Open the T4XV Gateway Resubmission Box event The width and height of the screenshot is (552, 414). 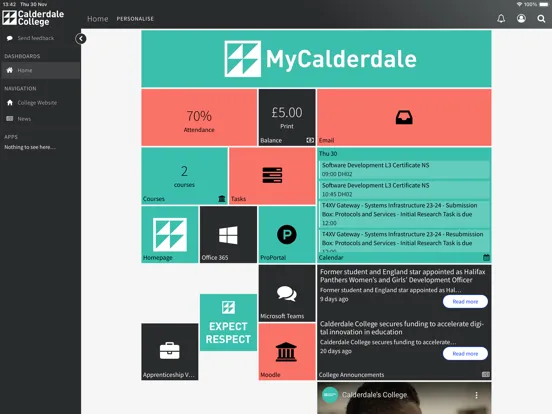tap(404, 241)
